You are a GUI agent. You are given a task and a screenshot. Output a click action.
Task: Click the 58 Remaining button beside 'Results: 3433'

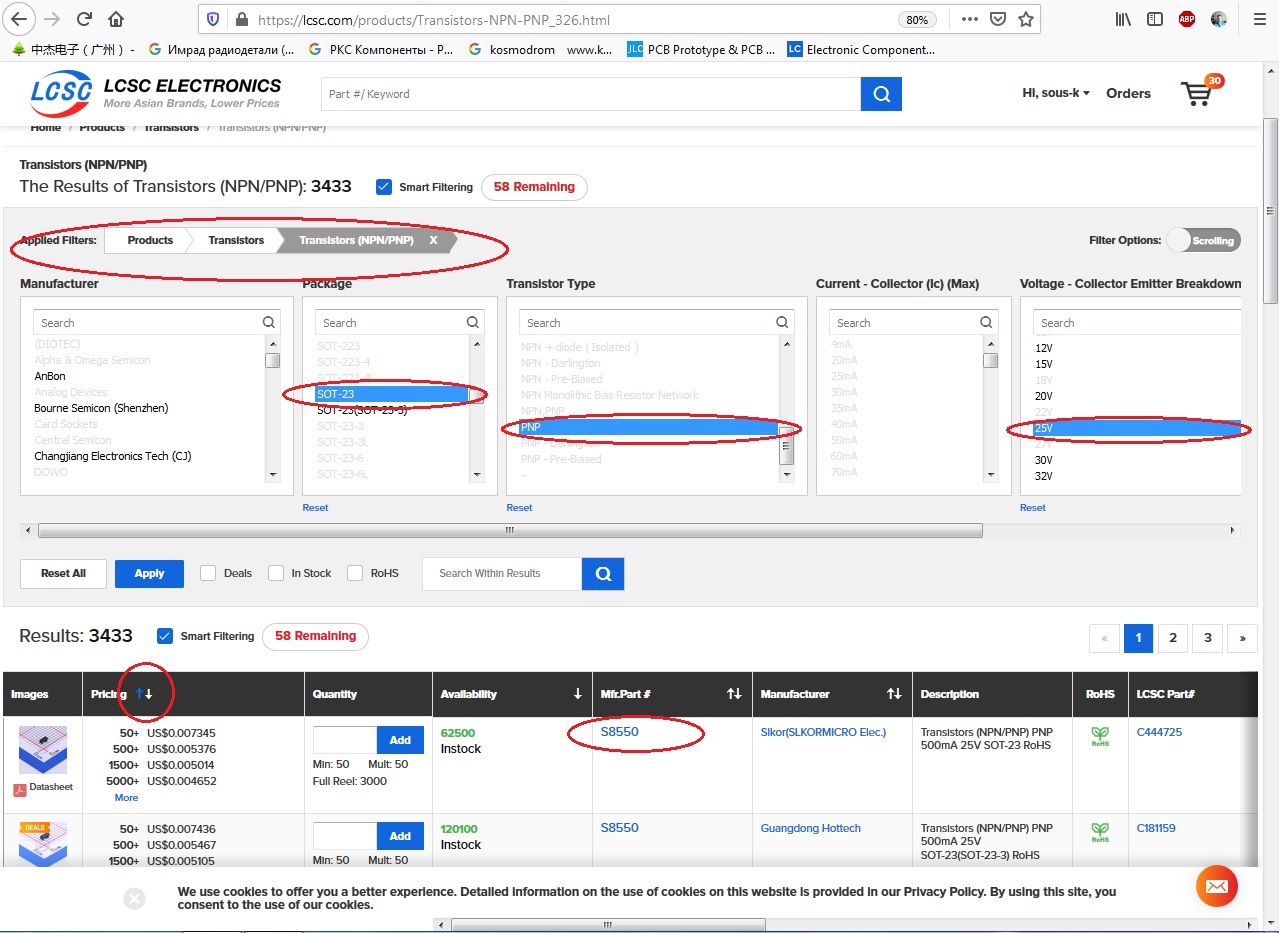point(315,636)
